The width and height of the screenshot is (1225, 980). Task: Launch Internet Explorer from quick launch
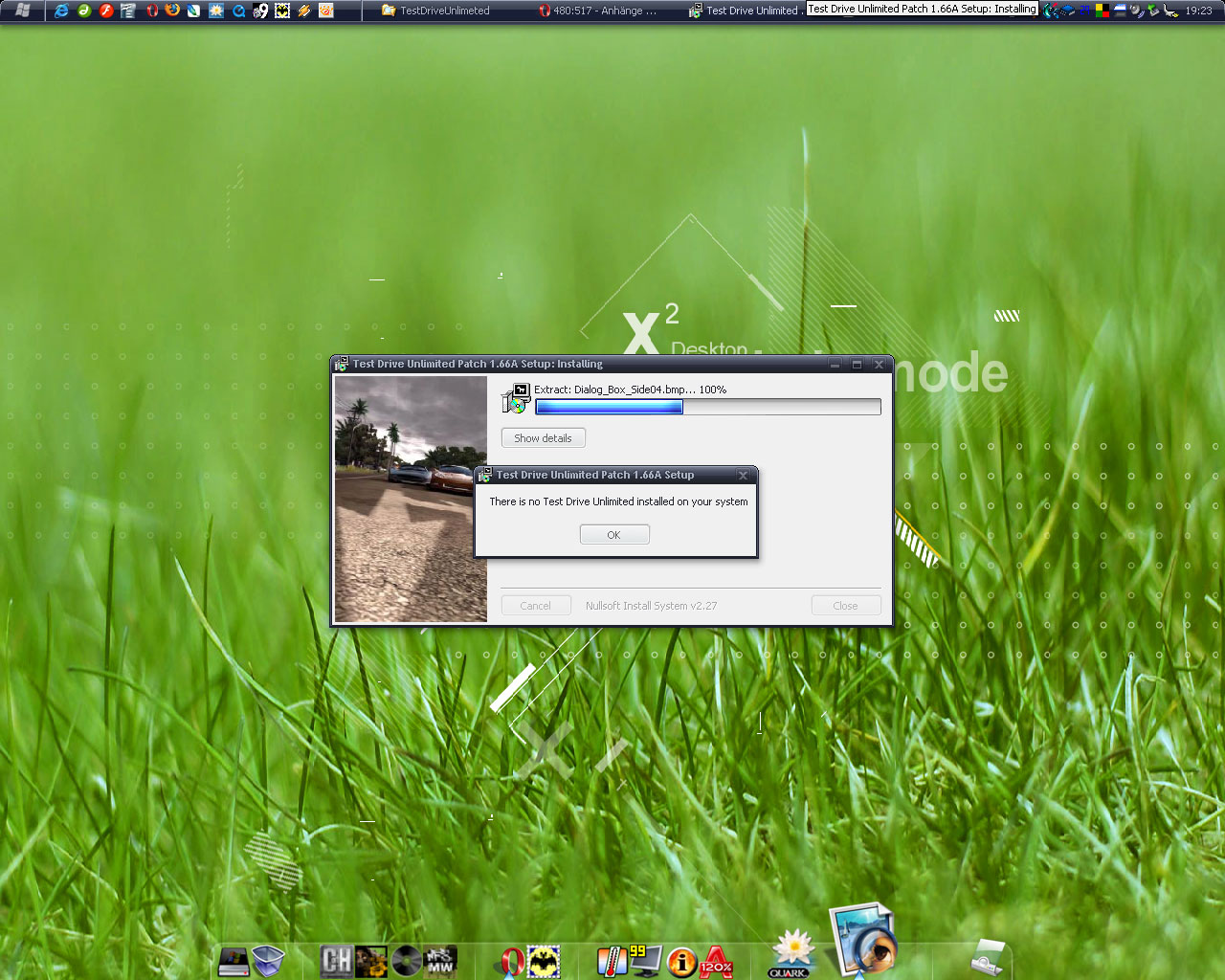click(x=61, y=11)
